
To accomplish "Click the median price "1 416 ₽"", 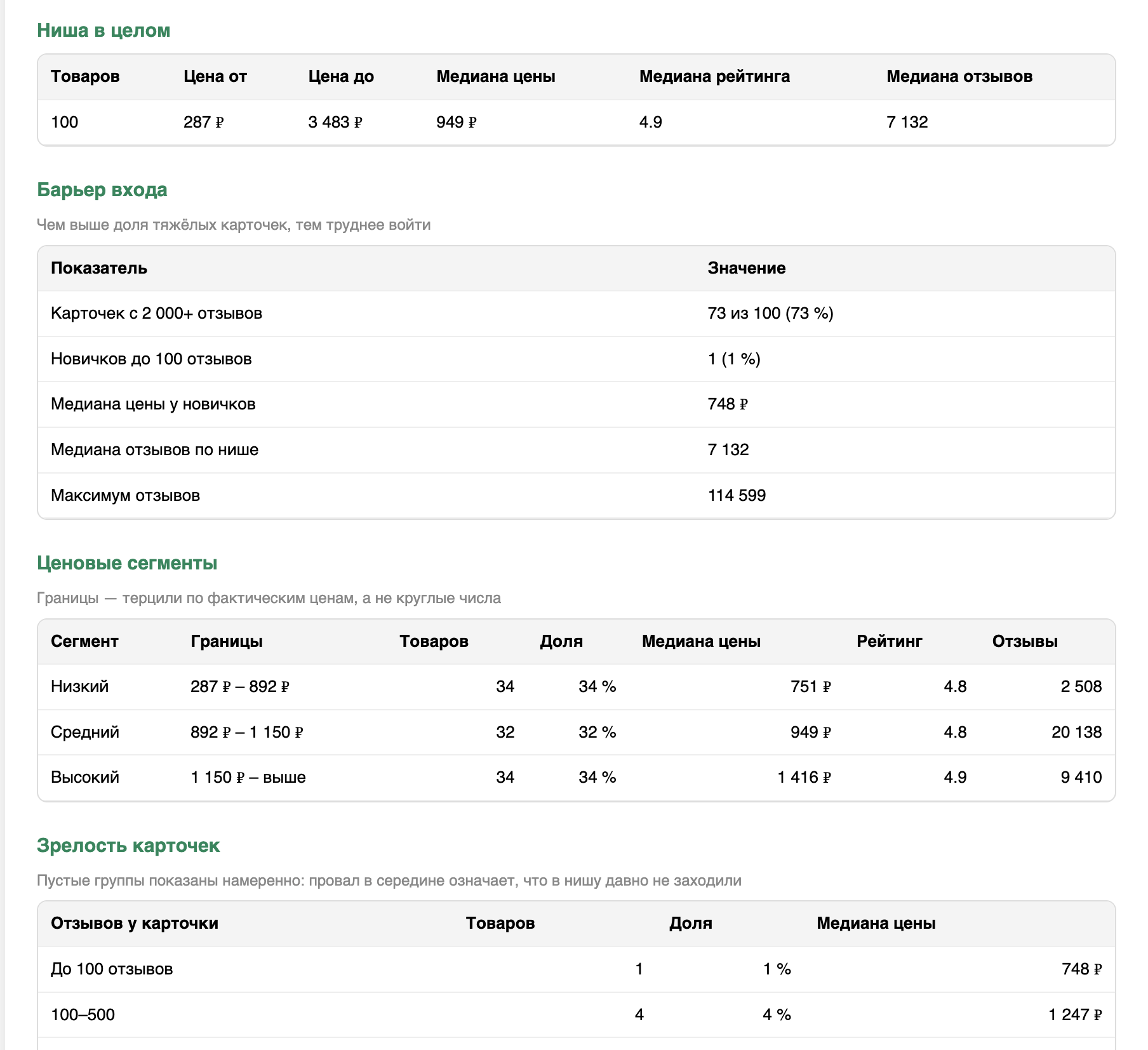I will pyautogui.click(x=804, y=778).
